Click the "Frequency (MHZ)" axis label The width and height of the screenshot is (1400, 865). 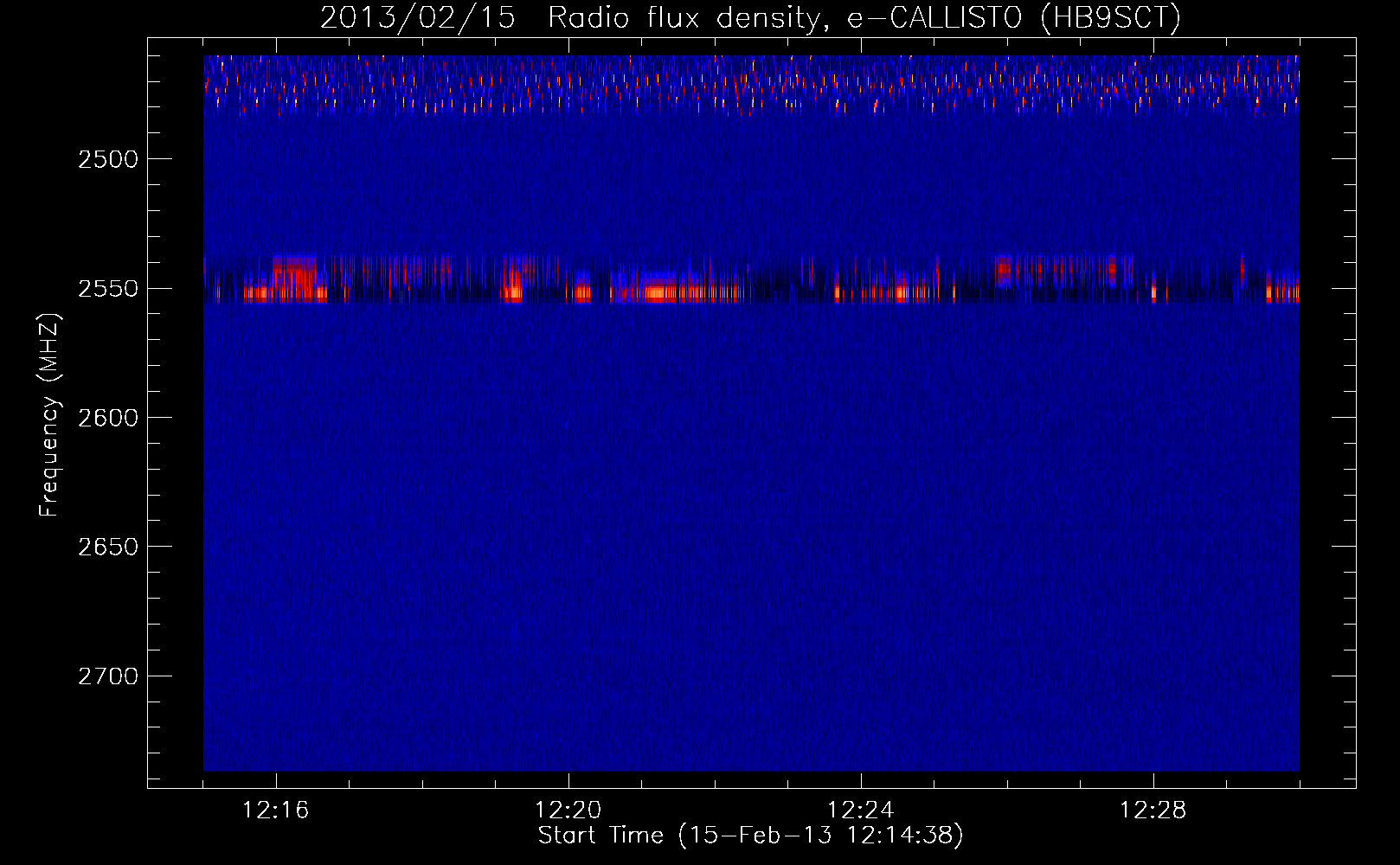(x=49, y=415)
